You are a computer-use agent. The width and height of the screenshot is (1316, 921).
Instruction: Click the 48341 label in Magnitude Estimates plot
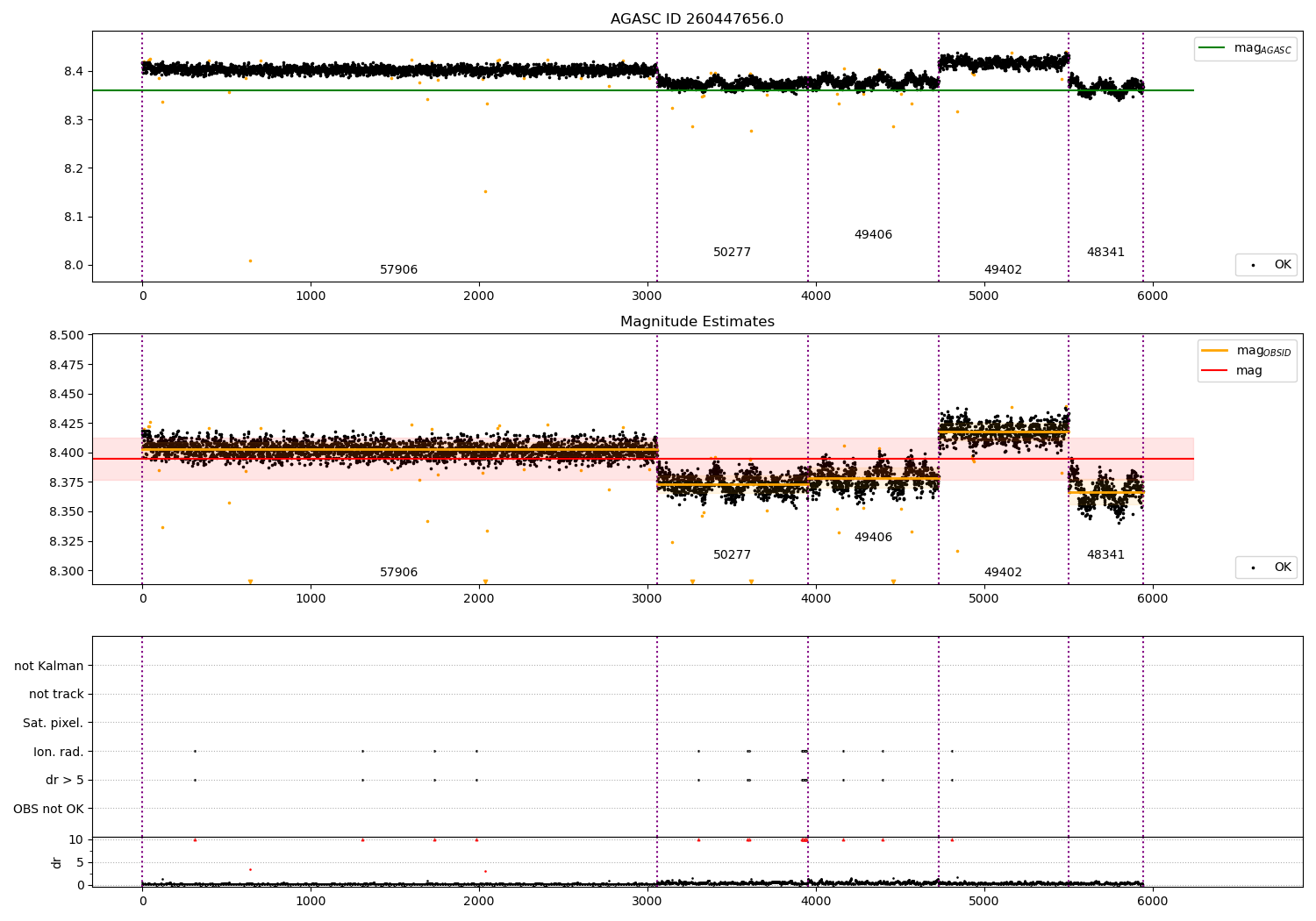1105,555
